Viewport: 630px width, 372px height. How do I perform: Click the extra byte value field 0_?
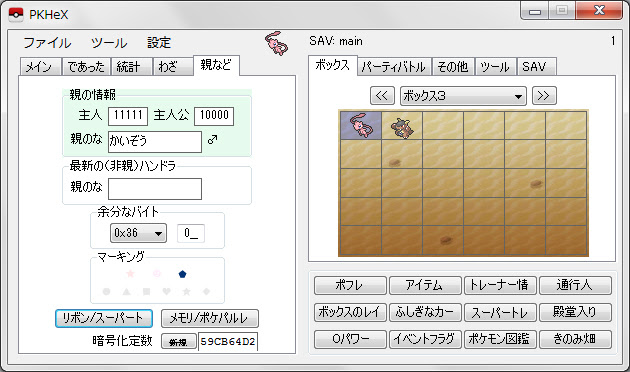191,233
